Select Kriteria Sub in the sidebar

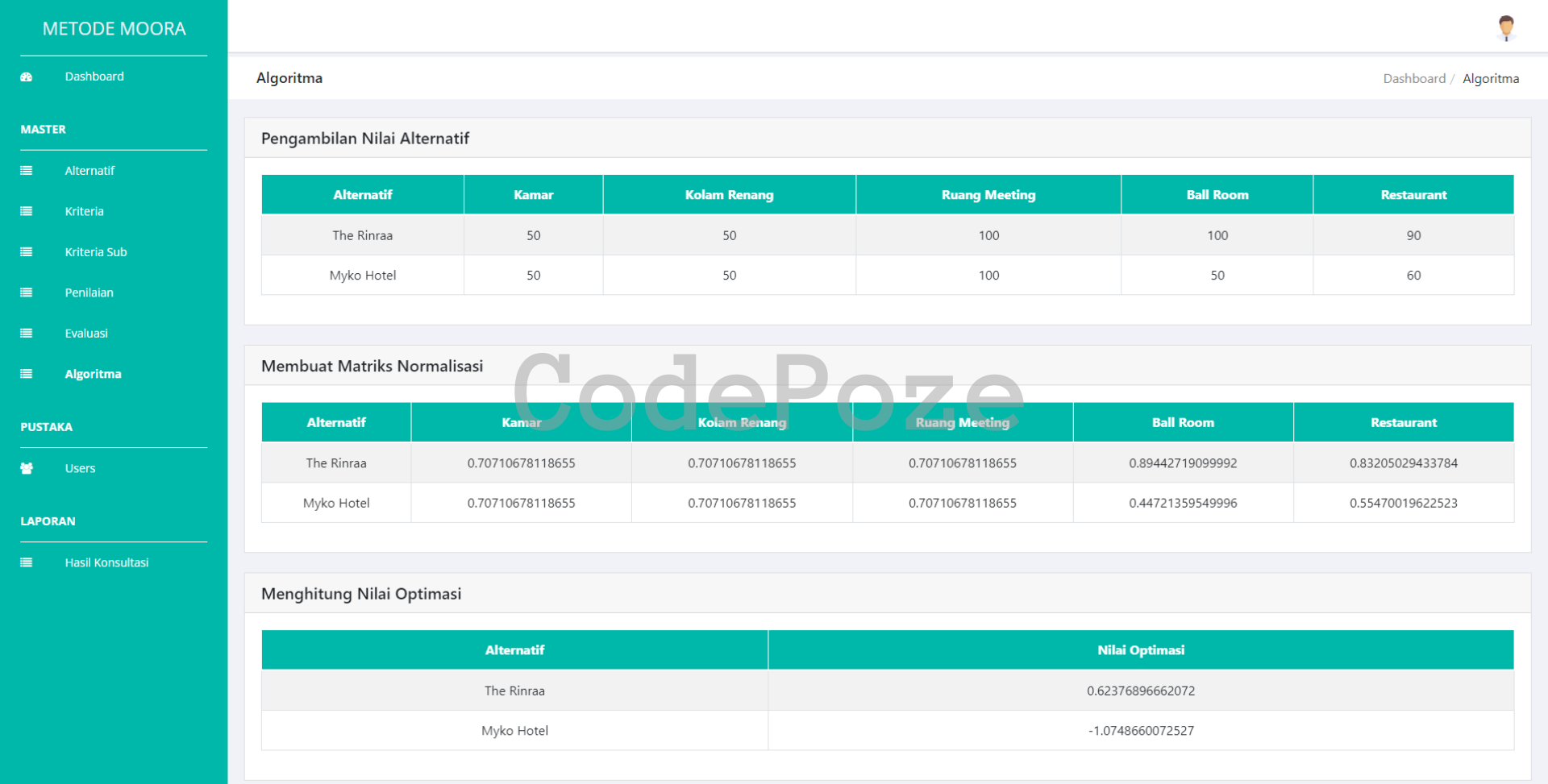[96, 252]
